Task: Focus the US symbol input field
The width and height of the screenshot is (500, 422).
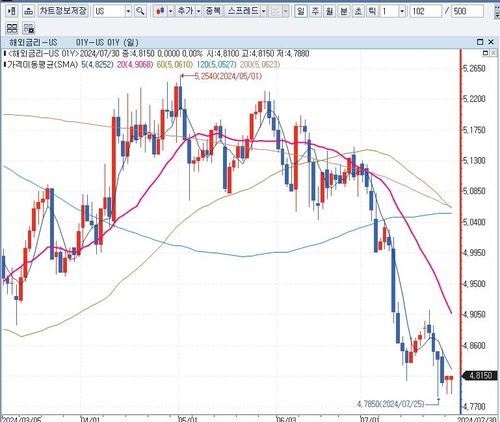Action: [x=109, y=12]
